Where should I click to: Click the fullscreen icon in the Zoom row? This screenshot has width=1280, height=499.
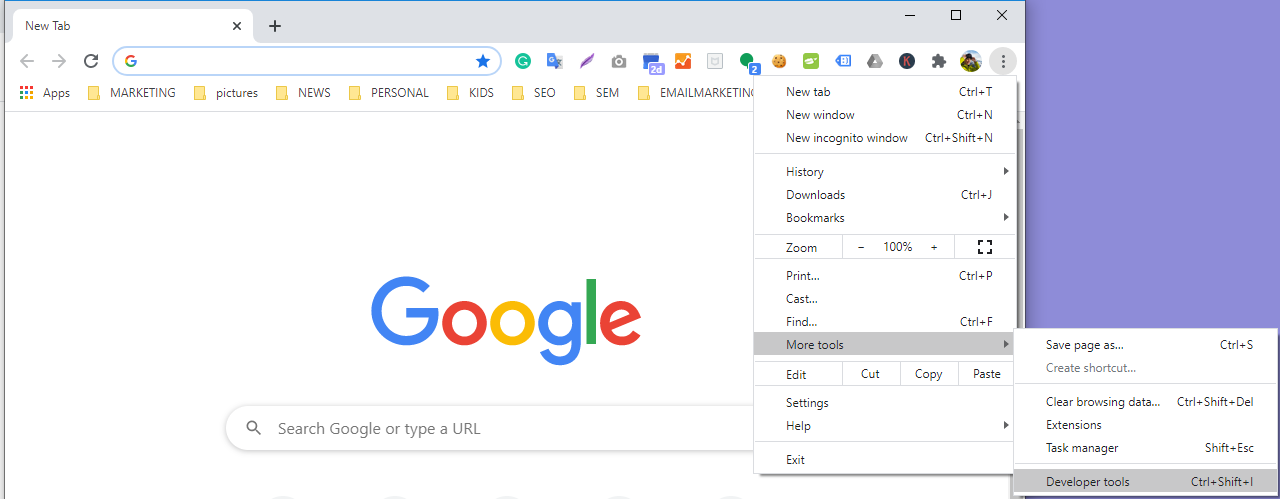pos(984,247)
